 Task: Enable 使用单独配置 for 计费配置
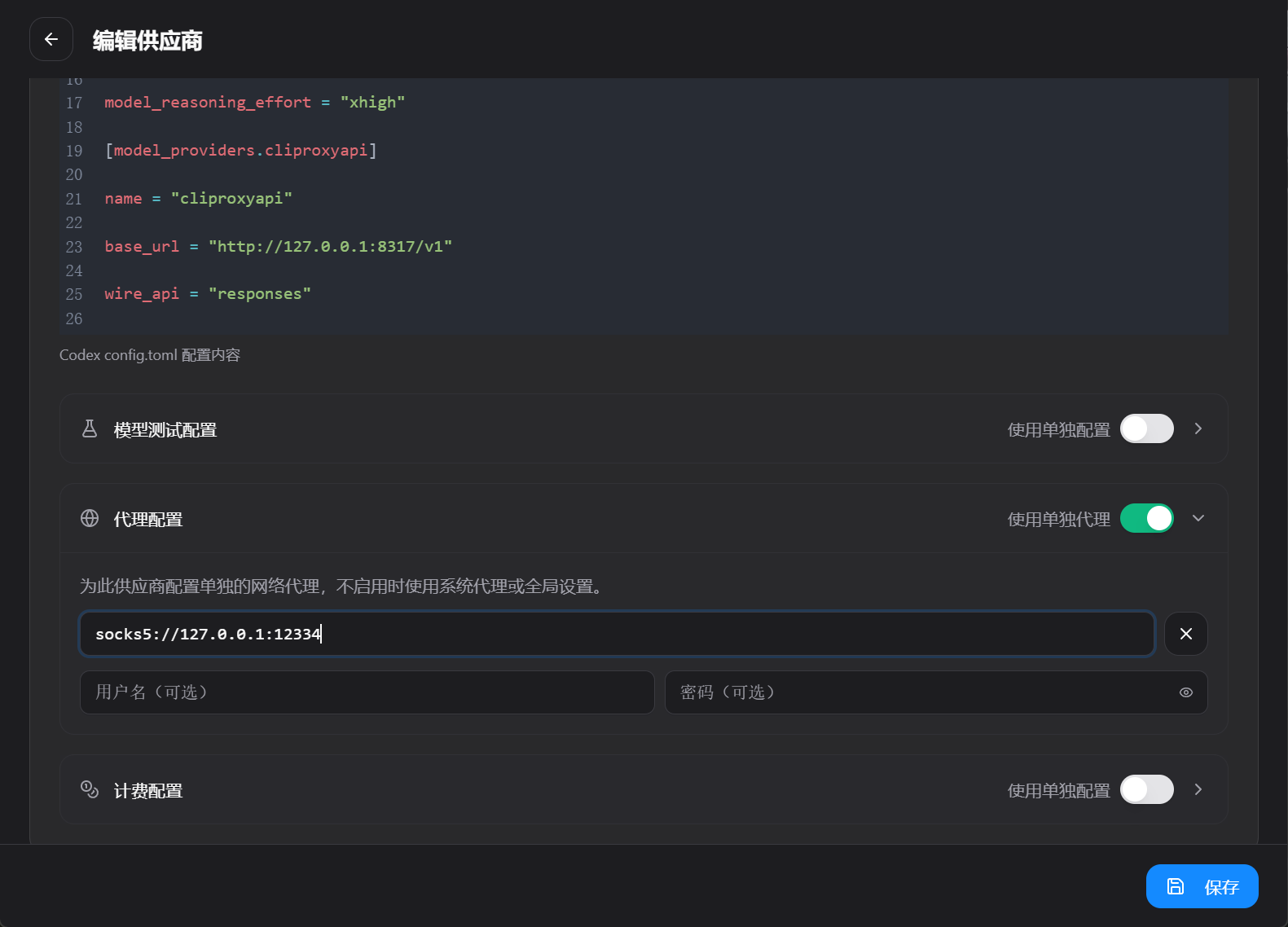coord(1146,789)
